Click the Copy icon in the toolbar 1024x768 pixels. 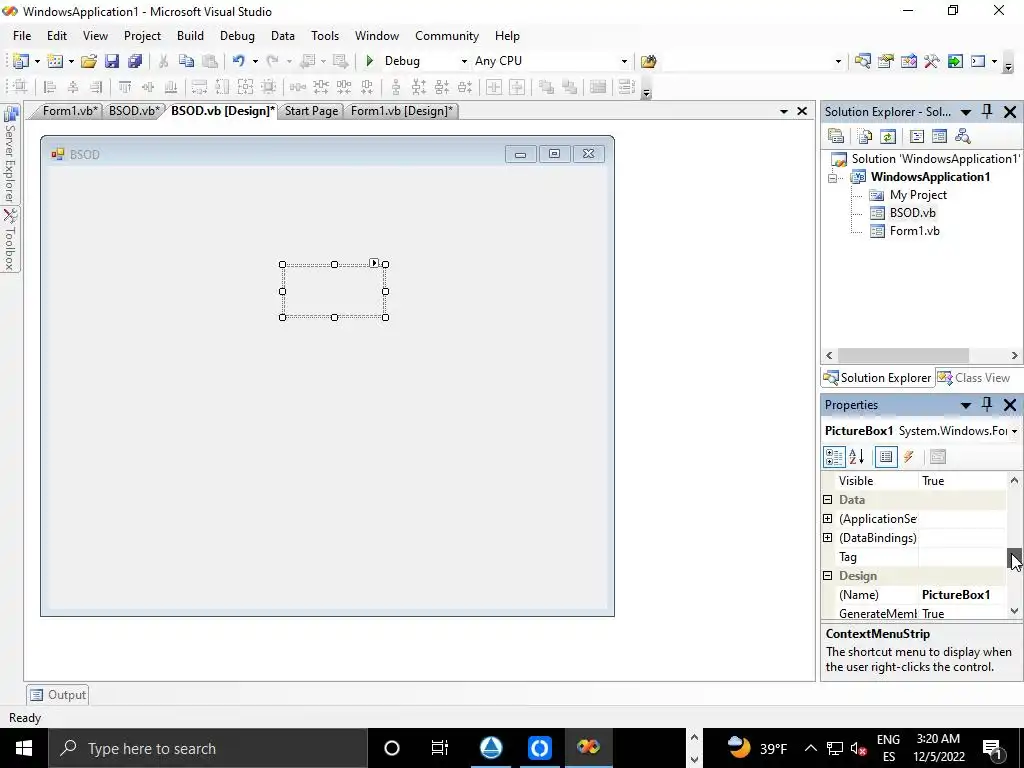pyautogui.click(x=187, y=61)
